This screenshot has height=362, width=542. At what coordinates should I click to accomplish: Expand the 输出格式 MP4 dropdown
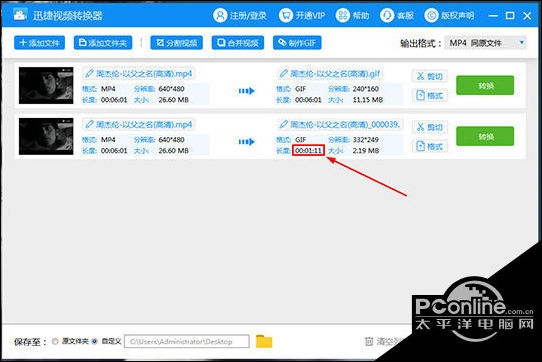[x=485, y=43]
